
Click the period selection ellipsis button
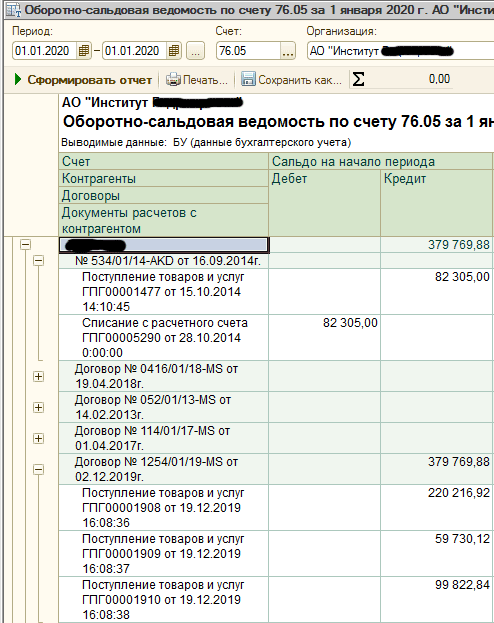[x=196, y=51]
